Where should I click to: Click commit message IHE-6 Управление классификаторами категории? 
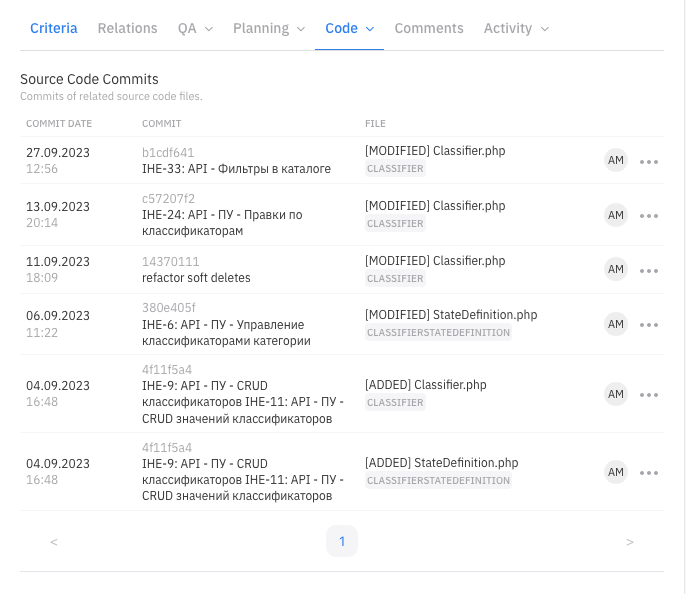click(x=226, y=333)
